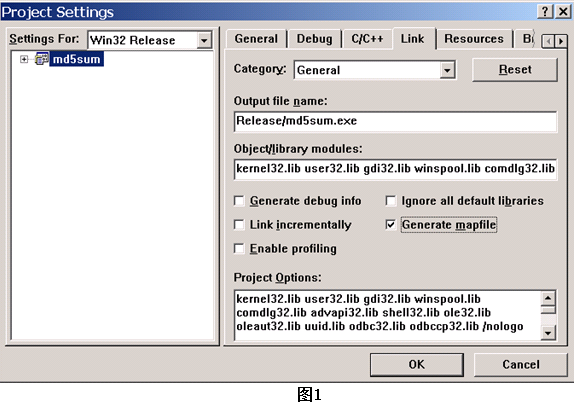Open the Debug tab
The image size is (576, 404).
coord(314,39)
